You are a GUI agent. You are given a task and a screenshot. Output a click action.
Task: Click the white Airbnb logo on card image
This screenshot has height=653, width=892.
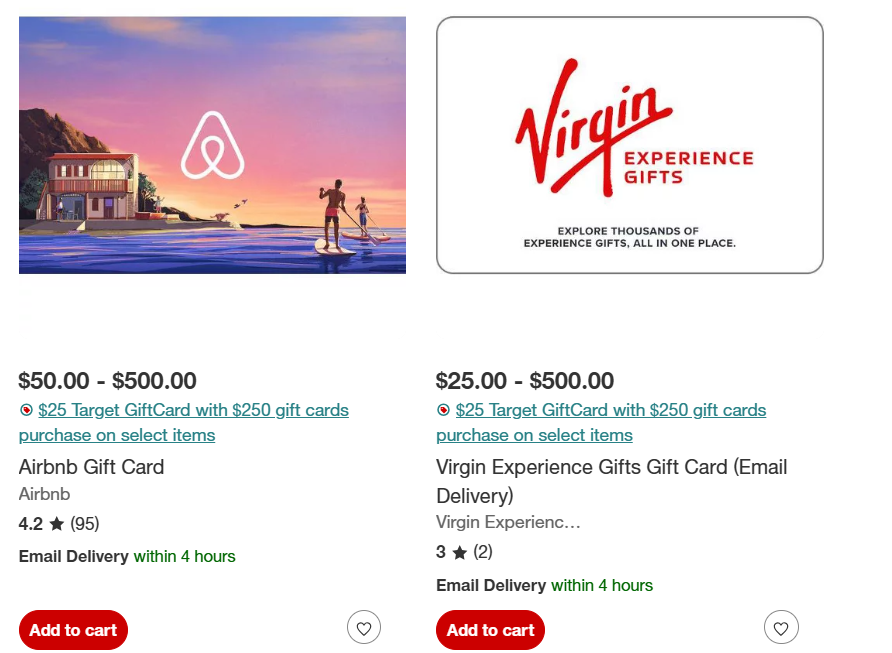point(212,145)
